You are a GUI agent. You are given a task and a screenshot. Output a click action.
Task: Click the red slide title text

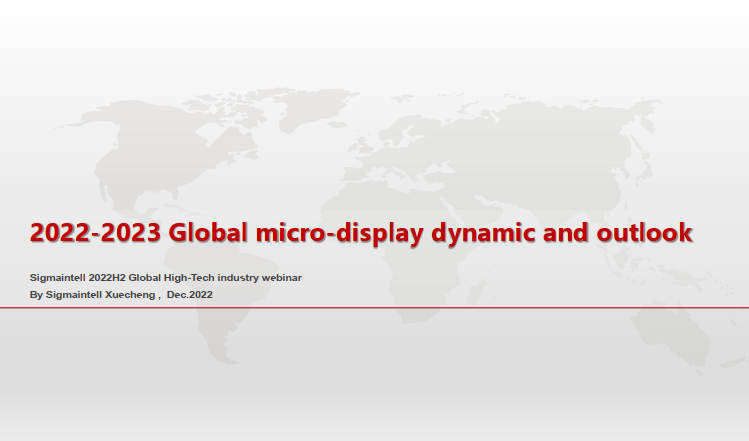360,233
